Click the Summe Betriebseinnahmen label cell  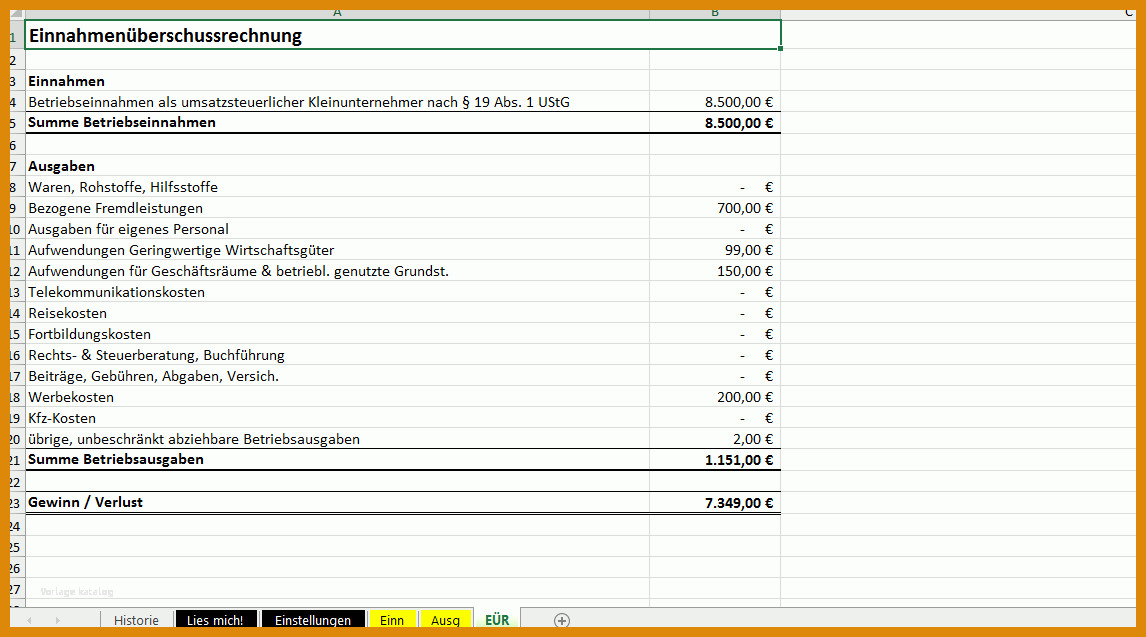[x=337, y=123]
